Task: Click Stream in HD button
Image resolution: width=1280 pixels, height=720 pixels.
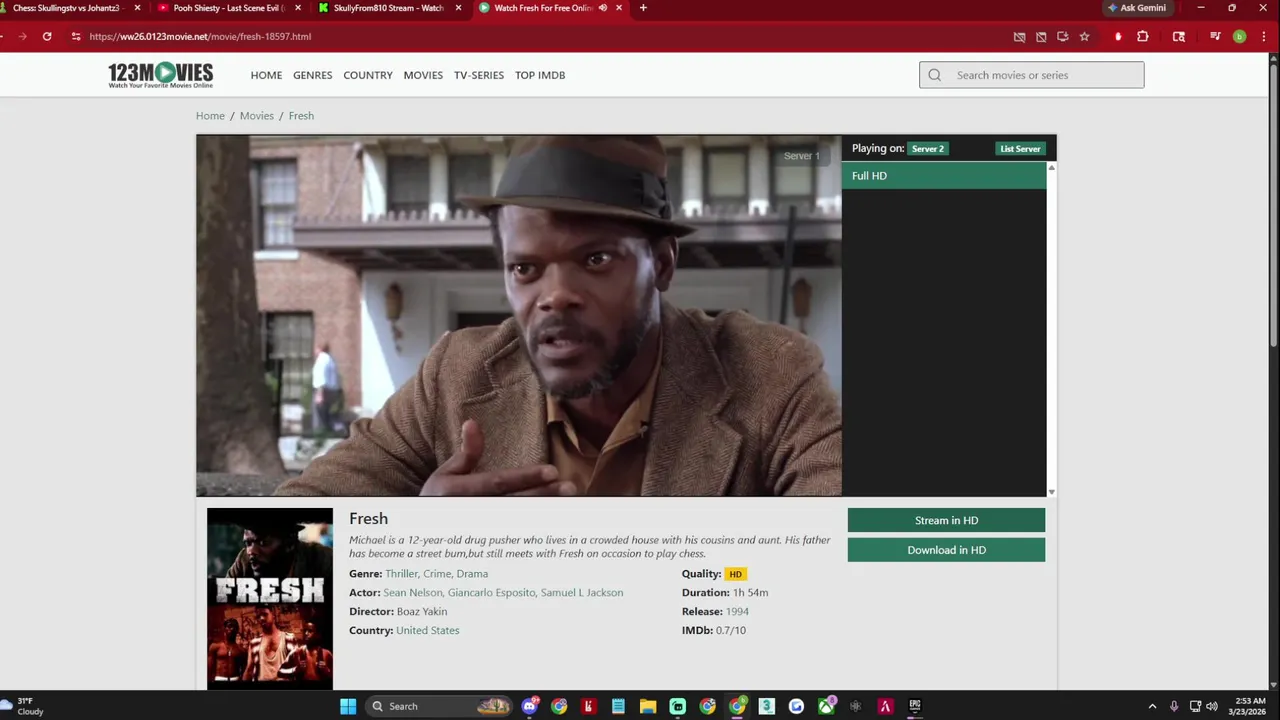Action: pyautogui.click(x=946, y=520)
